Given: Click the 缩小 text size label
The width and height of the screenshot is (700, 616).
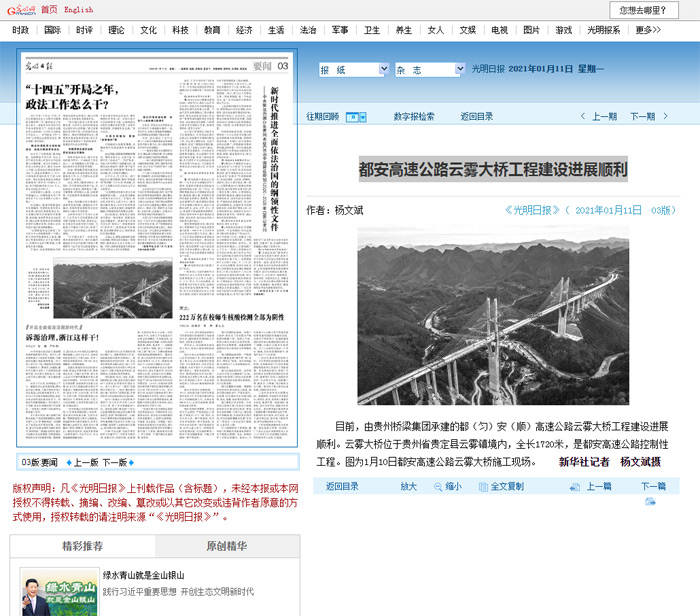Looking at the screenshot, I should [x=454, y=486].
